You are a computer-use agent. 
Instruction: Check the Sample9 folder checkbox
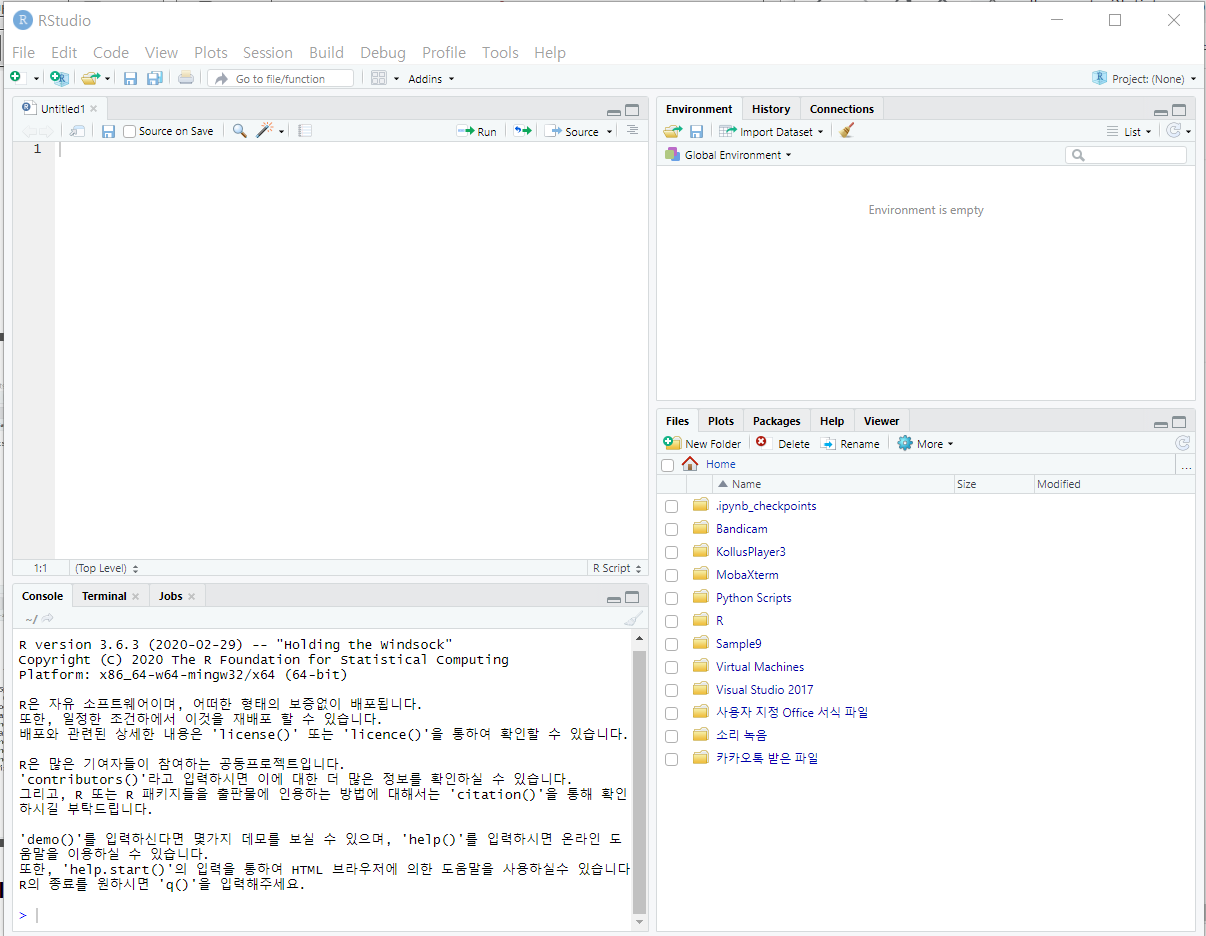tap(672, 644)
